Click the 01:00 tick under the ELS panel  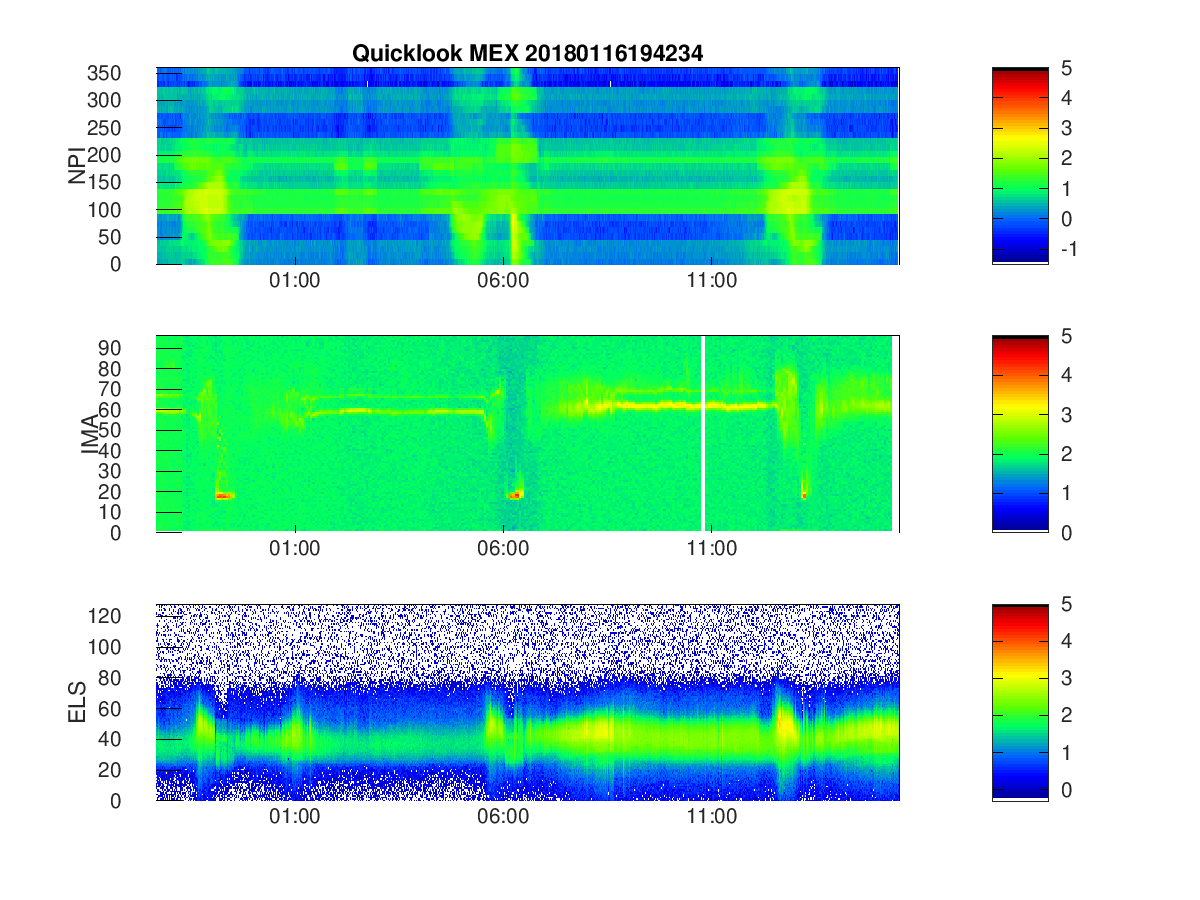pos(295,818)
